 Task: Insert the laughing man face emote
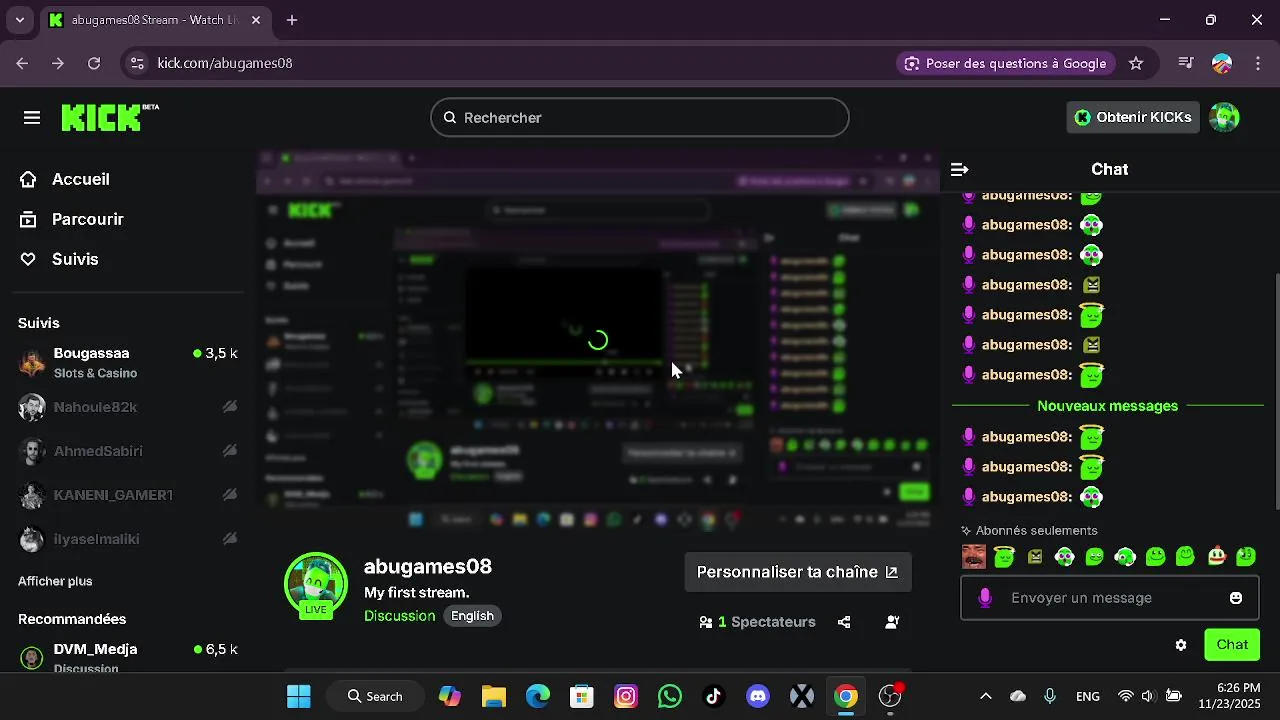point(973,557)
